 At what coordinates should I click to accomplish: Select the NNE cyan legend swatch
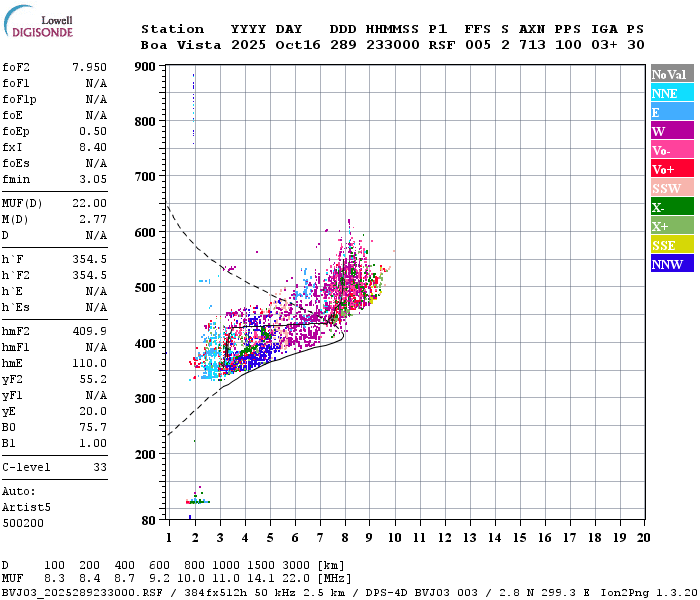(x=672, y=93)
